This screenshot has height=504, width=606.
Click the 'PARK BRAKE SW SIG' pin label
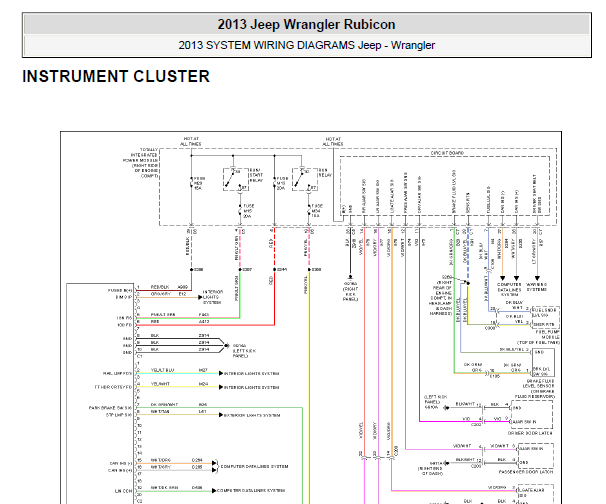tap(110, 408)
